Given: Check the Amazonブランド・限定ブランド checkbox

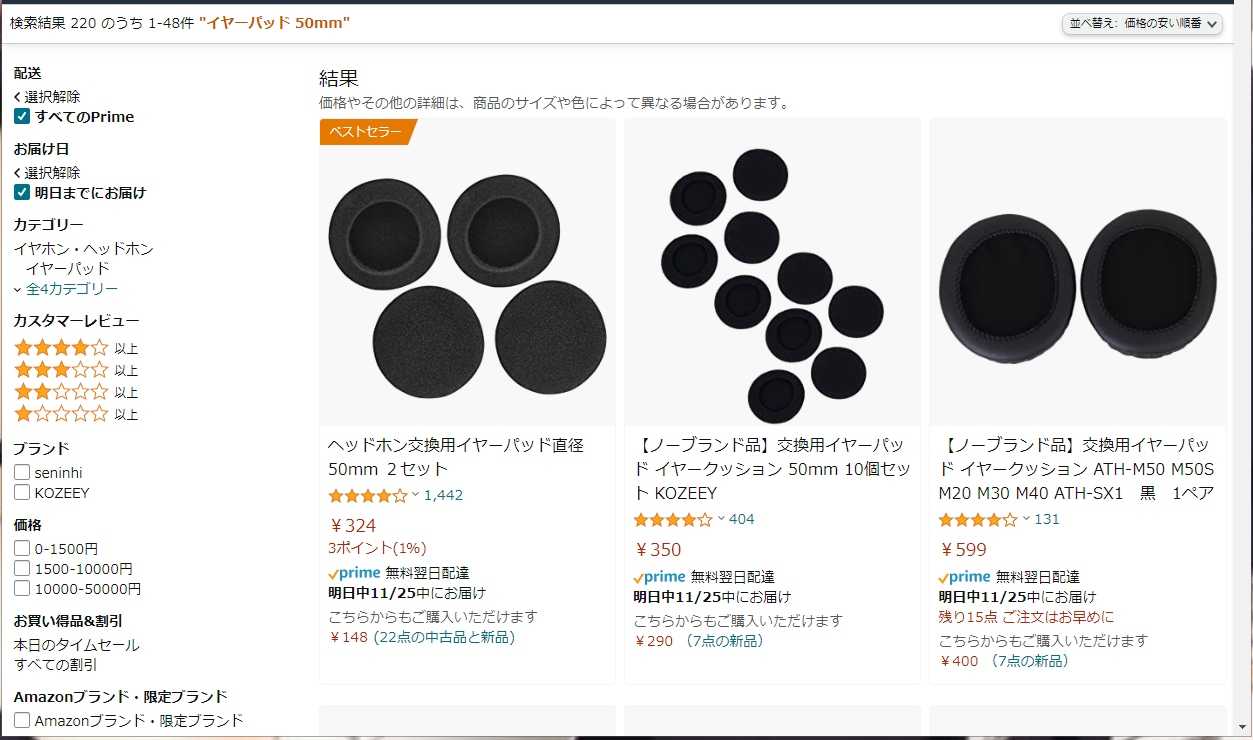Looking at the screenshot, I should (x=22, y=720).
